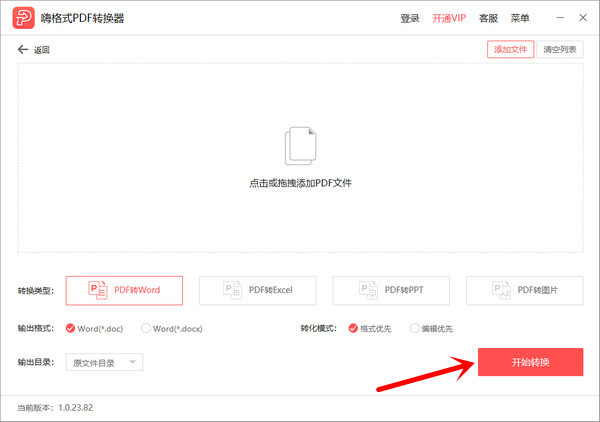Select the PDF转PPT conversion icon
This screenshot has width=600, height=422.
click(x=366, y=290)
